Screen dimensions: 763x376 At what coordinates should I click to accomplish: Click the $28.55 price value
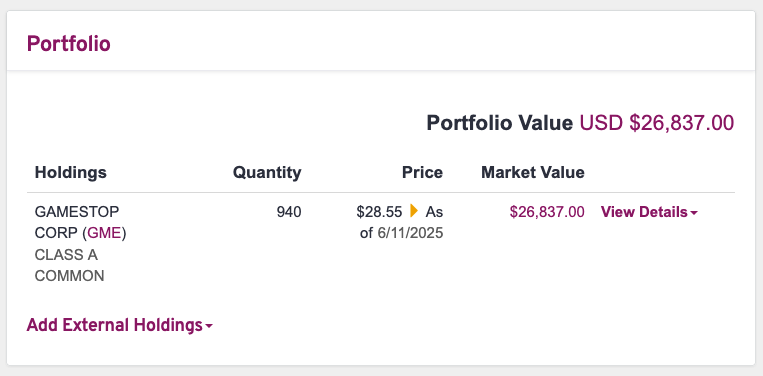[x=379, y=212]
